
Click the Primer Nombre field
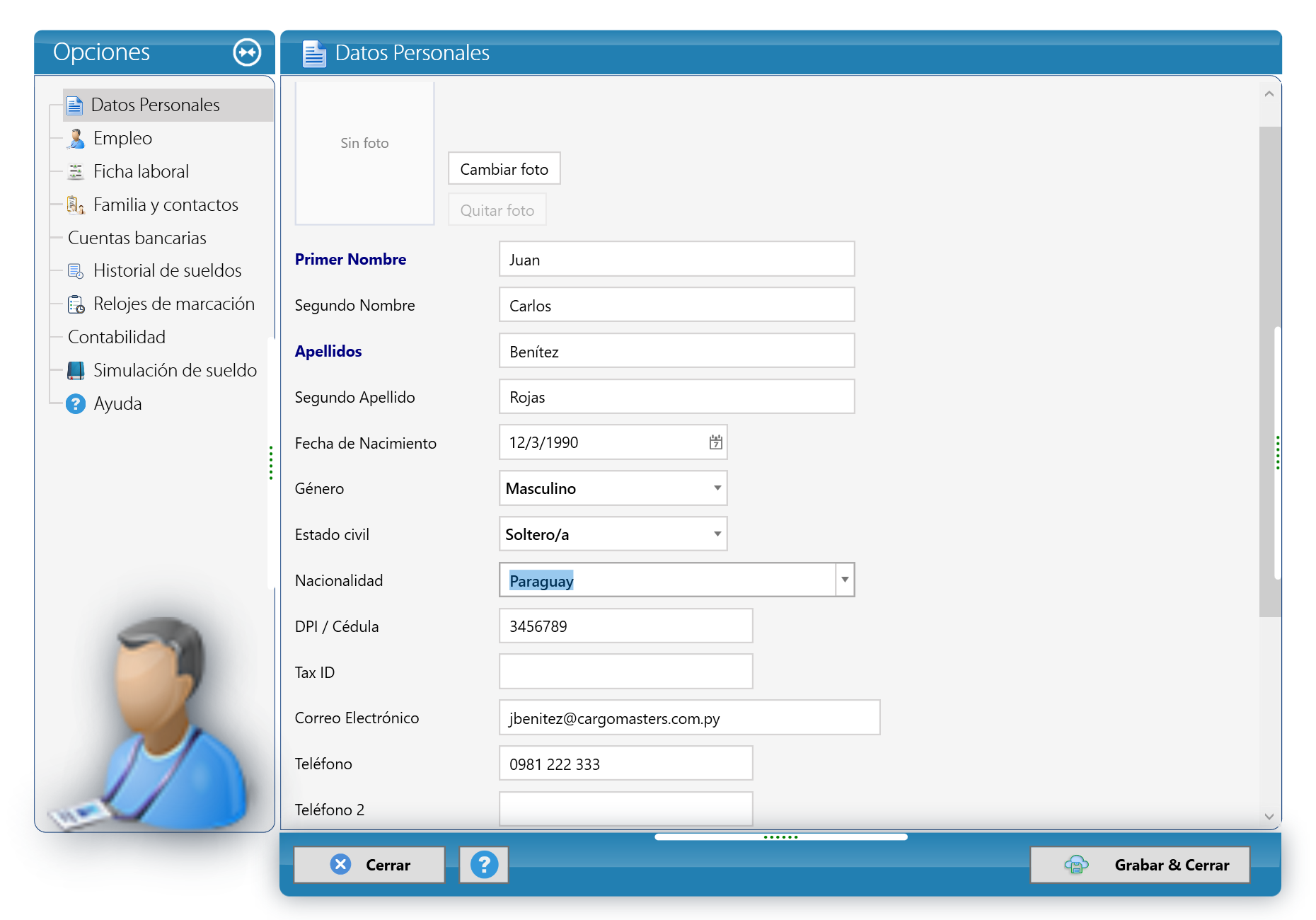677,260
